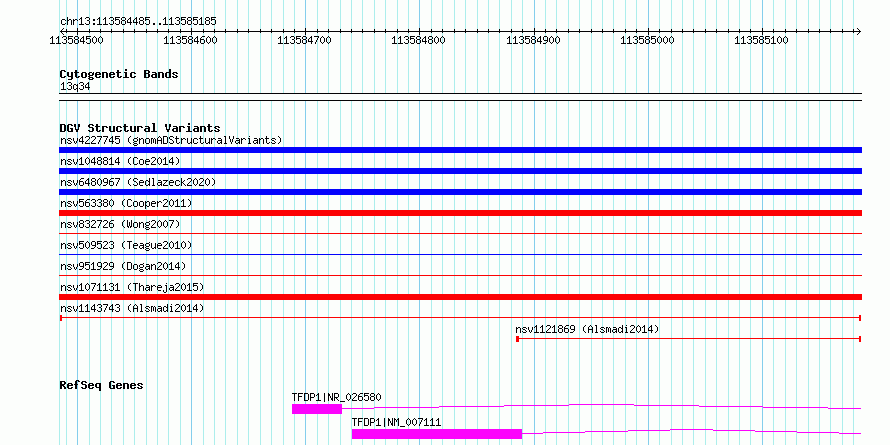
Task: Select ruler position 113584700
Action: (305, 40)
